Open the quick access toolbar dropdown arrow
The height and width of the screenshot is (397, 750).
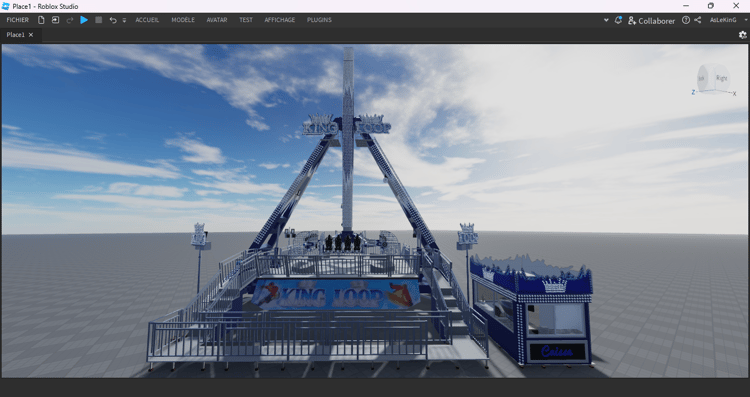tap(124, 21)
